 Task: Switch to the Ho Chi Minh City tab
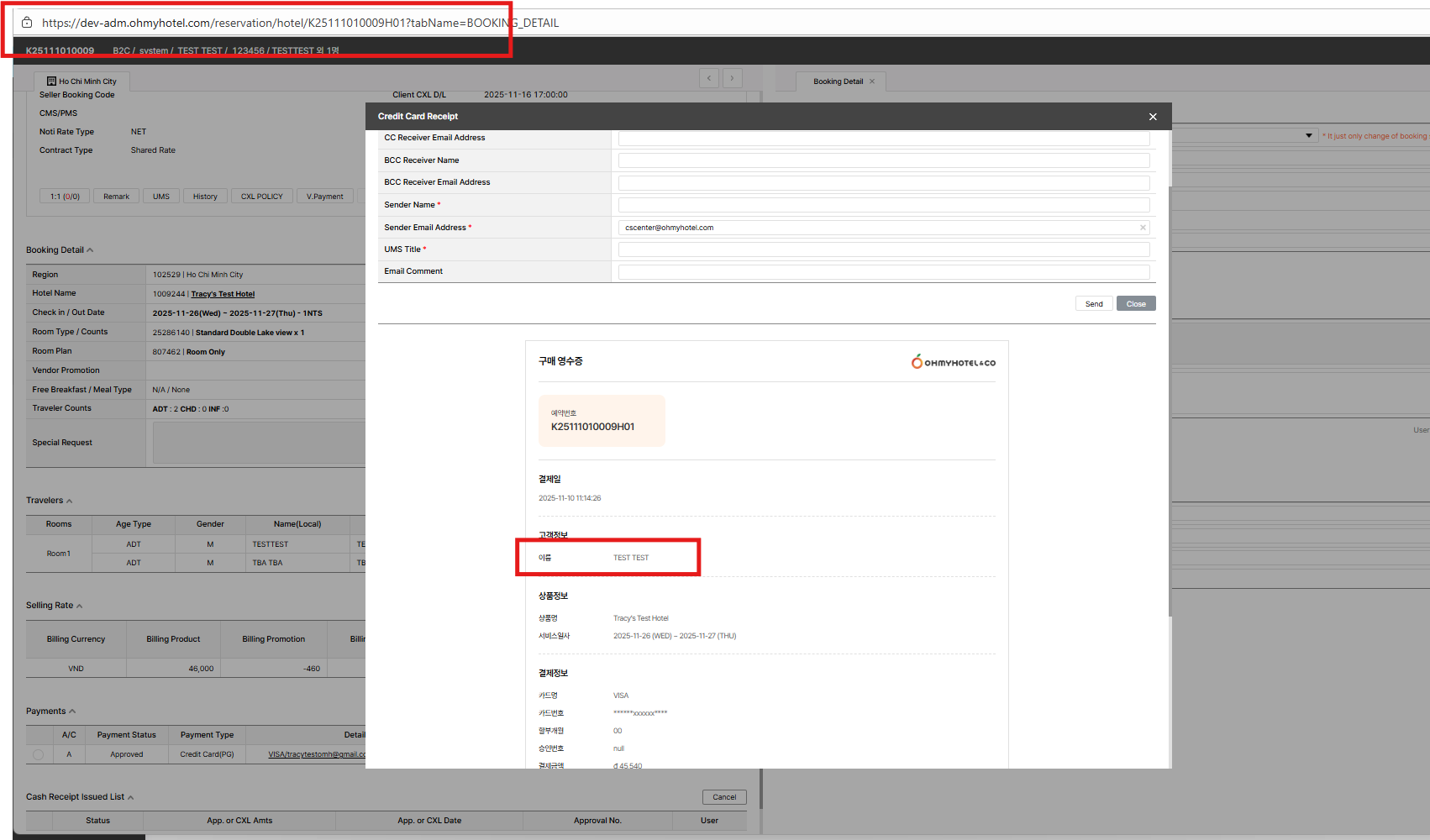pos(81,81)
